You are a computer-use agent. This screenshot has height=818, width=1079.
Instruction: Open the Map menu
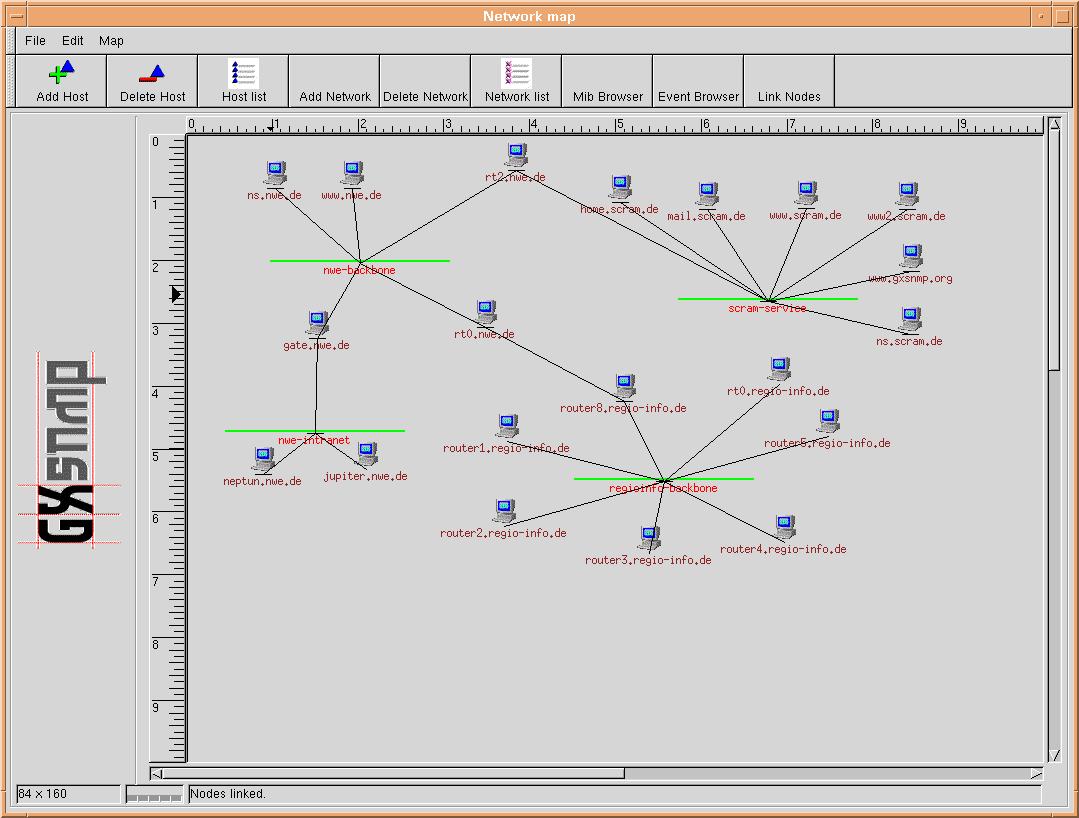coord(111,41)
